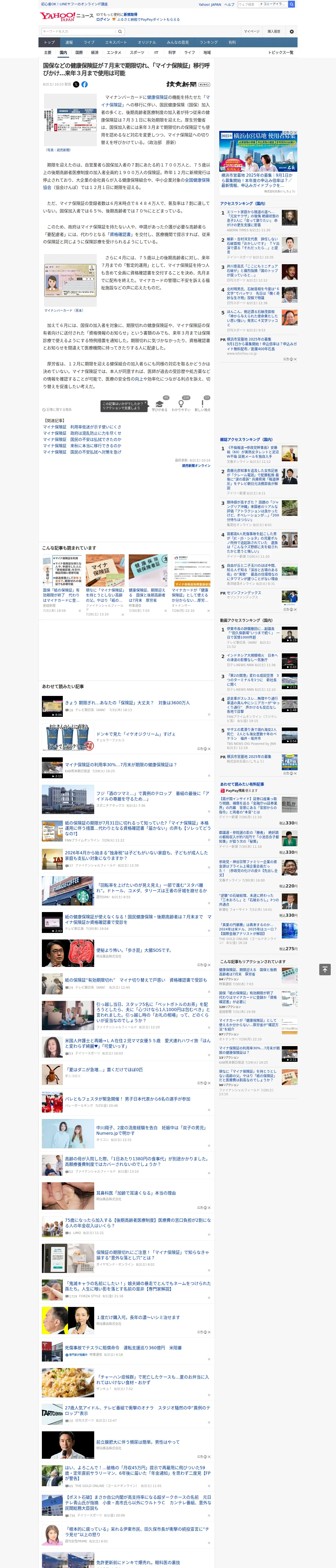Share article on X (Twitter) icon
This screenshot has height=1568, width=336.
(x=76, y=85)
